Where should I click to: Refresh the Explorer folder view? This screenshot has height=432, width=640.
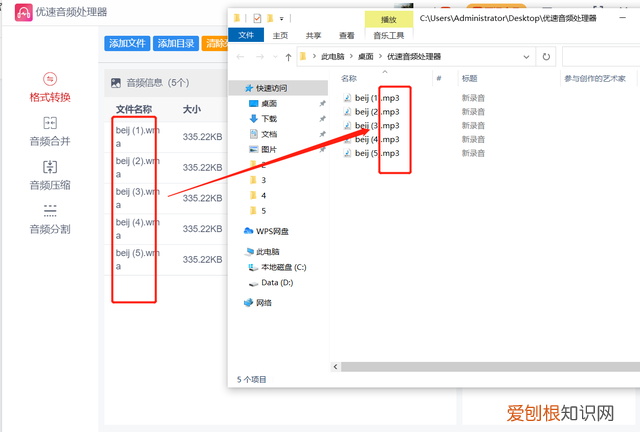(546, 57)
